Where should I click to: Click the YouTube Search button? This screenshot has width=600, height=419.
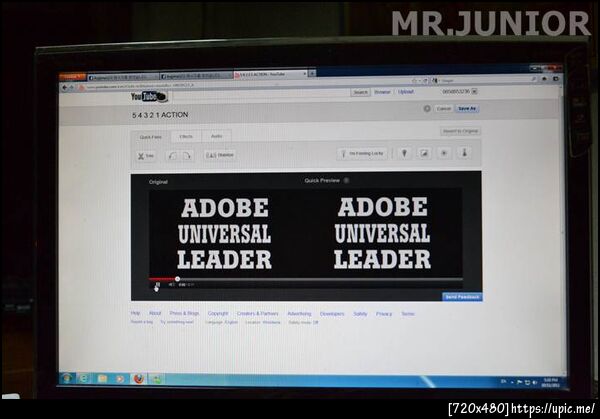360,92
